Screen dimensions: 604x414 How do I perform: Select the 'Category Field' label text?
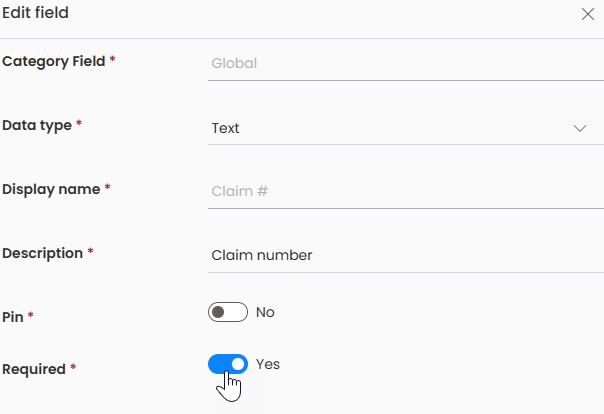click(x=54, y=62)
